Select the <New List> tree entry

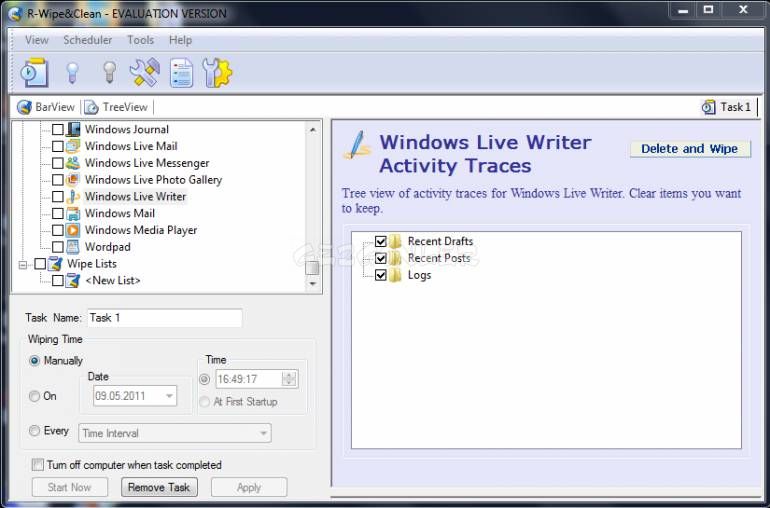pyautogui.click(x=112, y=281)
